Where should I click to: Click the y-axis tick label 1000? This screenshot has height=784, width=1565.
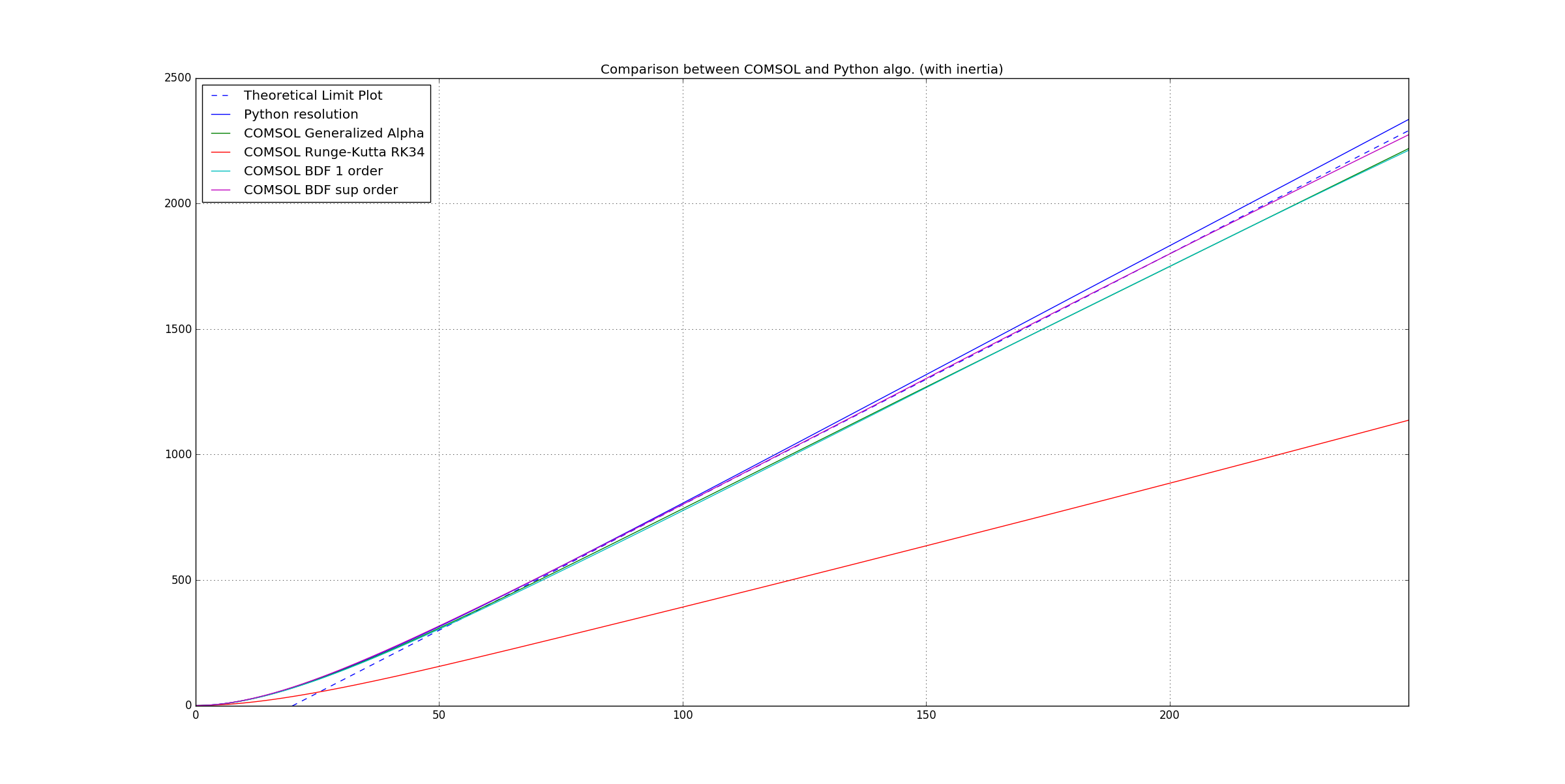click(178, 454)
